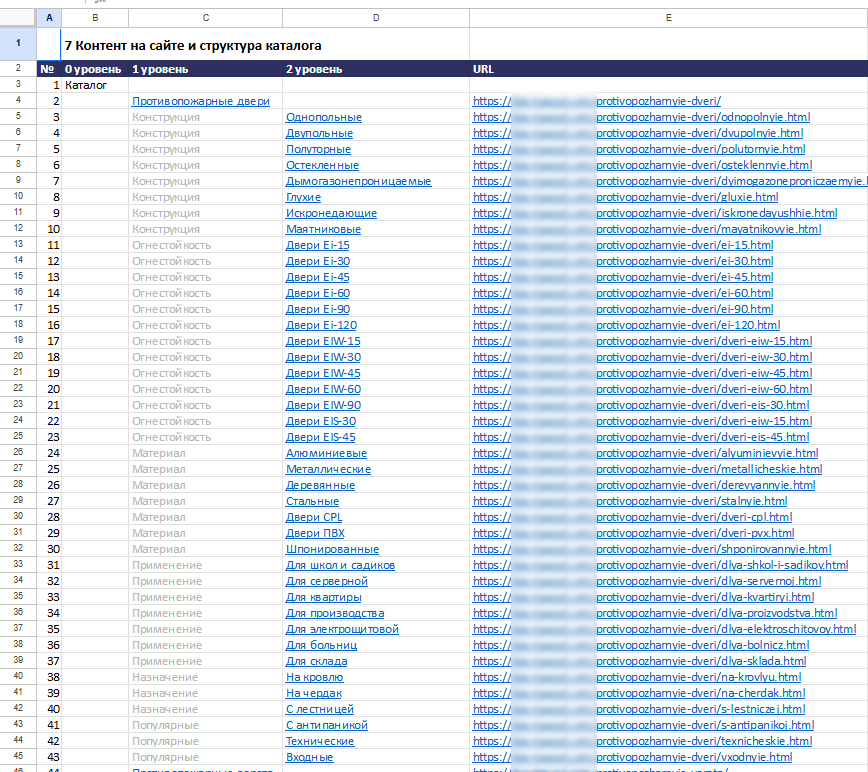Open the С антипаникой link
This screenshot has height=772, width=868.
tap(327, 725)
